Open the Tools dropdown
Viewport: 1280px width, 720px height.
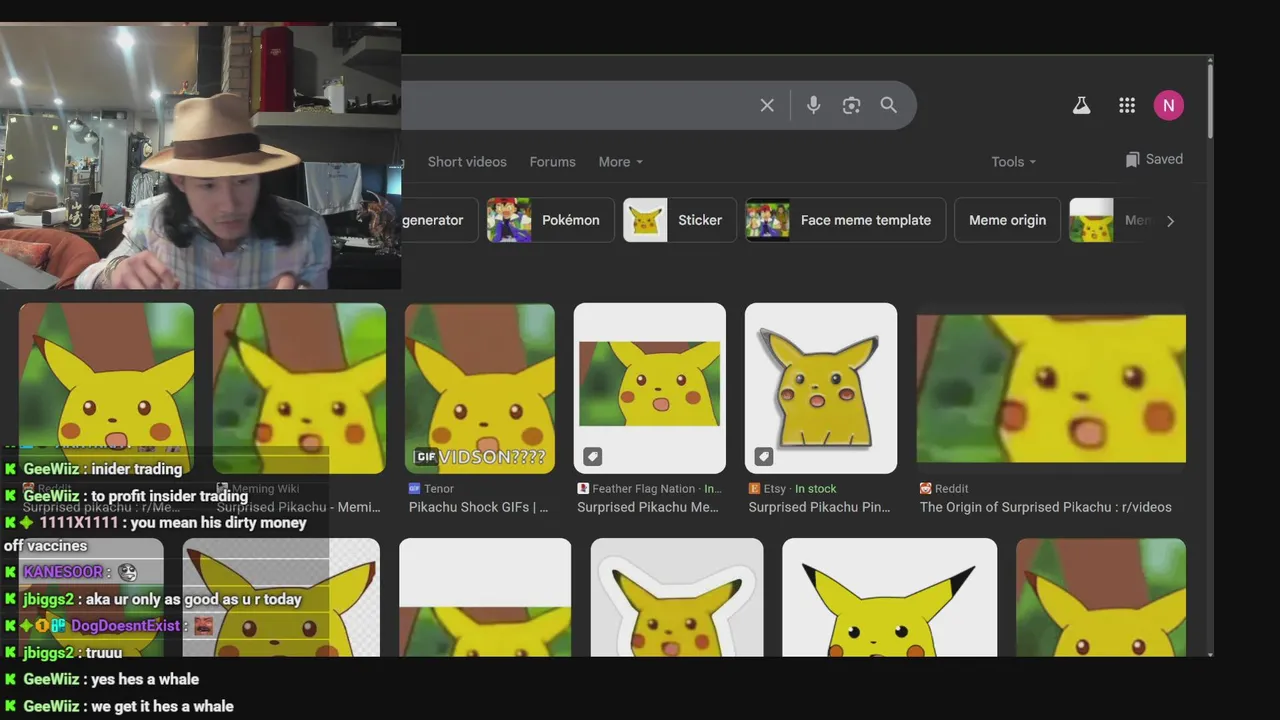click(x=1013, y=161)
